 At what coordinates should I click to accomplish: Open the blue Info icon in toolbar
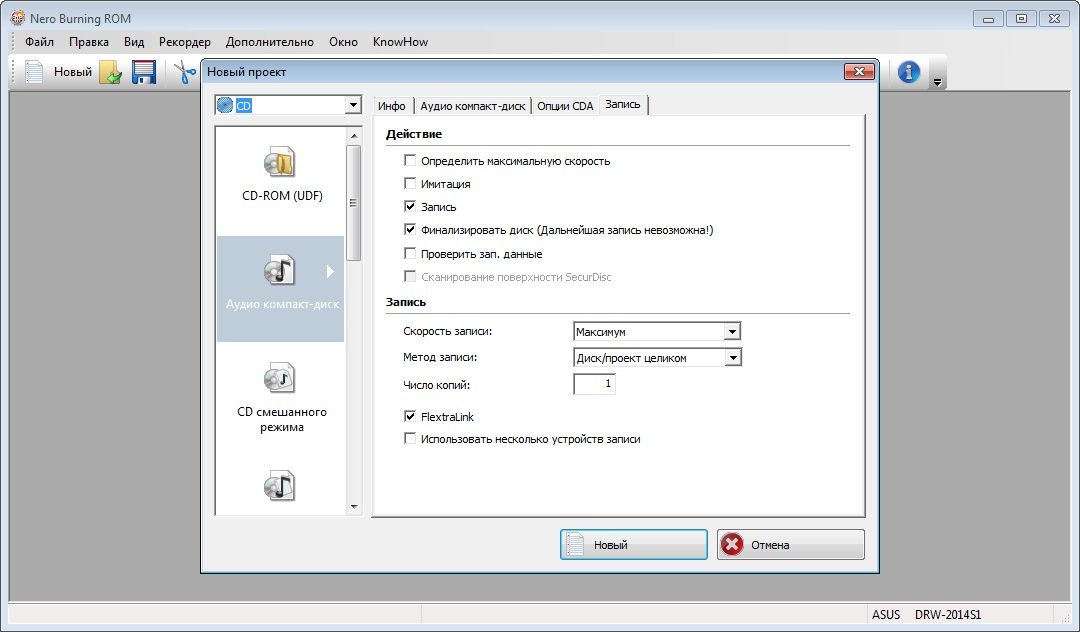coord(908,72)
